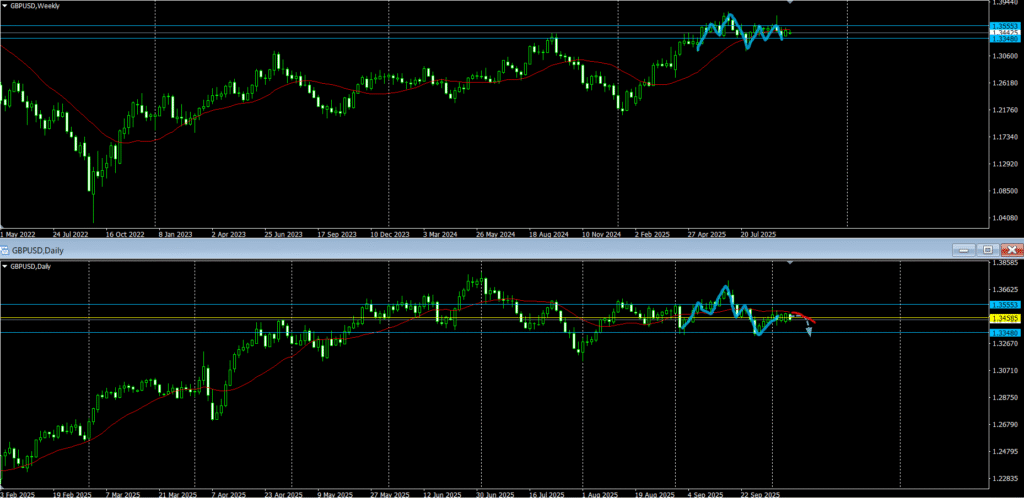The image size is (1024, 498).
Task: Click chart shift triangle on daily chart
Action: click(x=791, y=263)
